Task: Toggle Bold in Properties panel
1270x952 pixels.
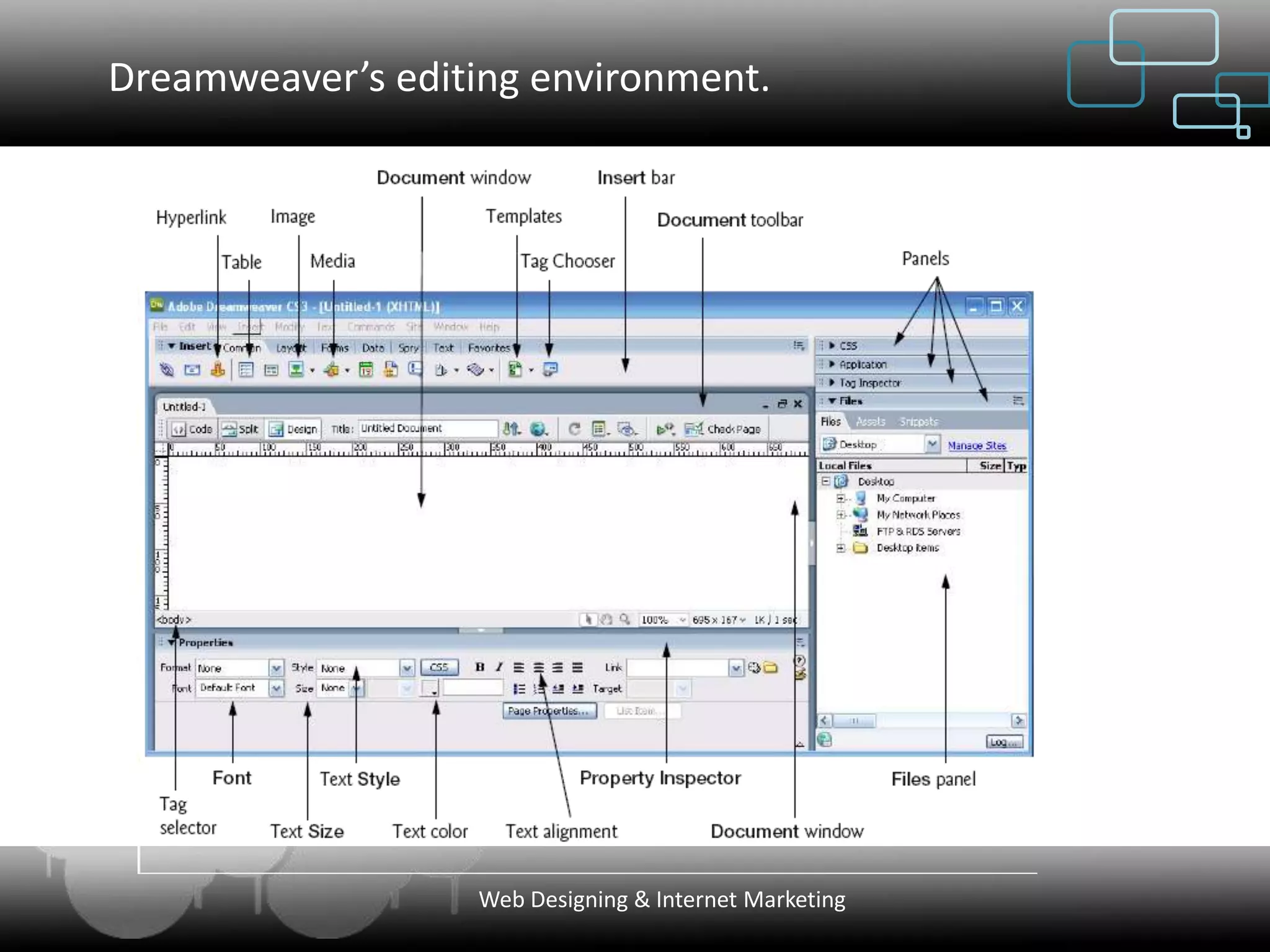Action: [479, 668]
